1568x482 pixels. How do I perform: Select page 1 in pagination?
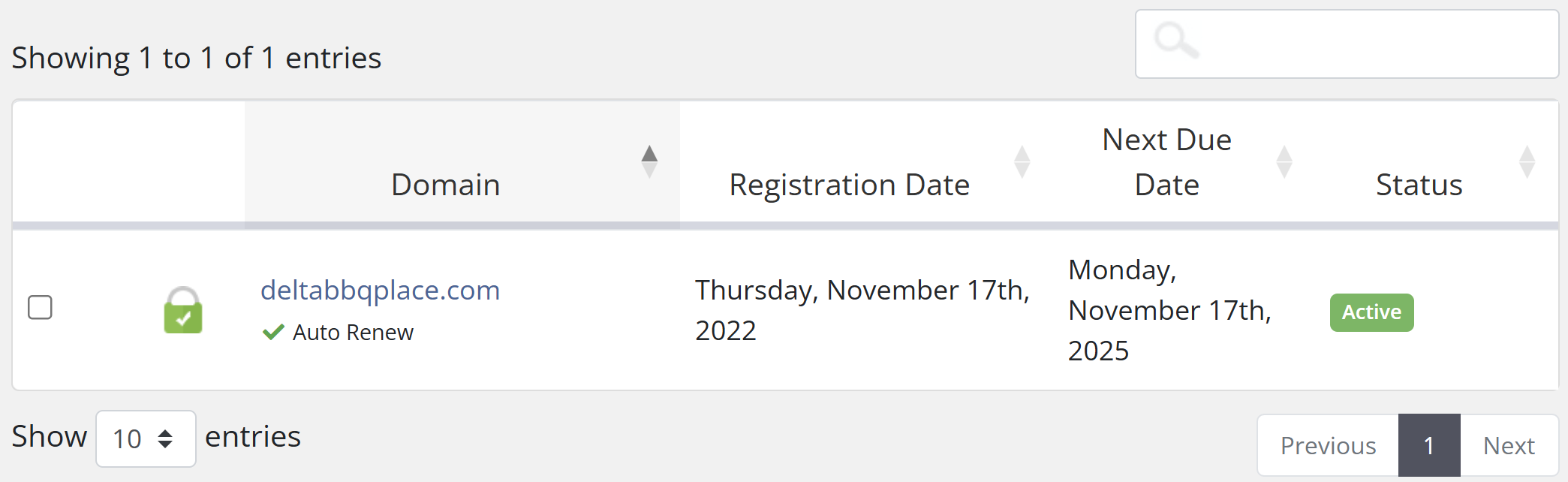pyautogui.click(x=1429, y=445)
